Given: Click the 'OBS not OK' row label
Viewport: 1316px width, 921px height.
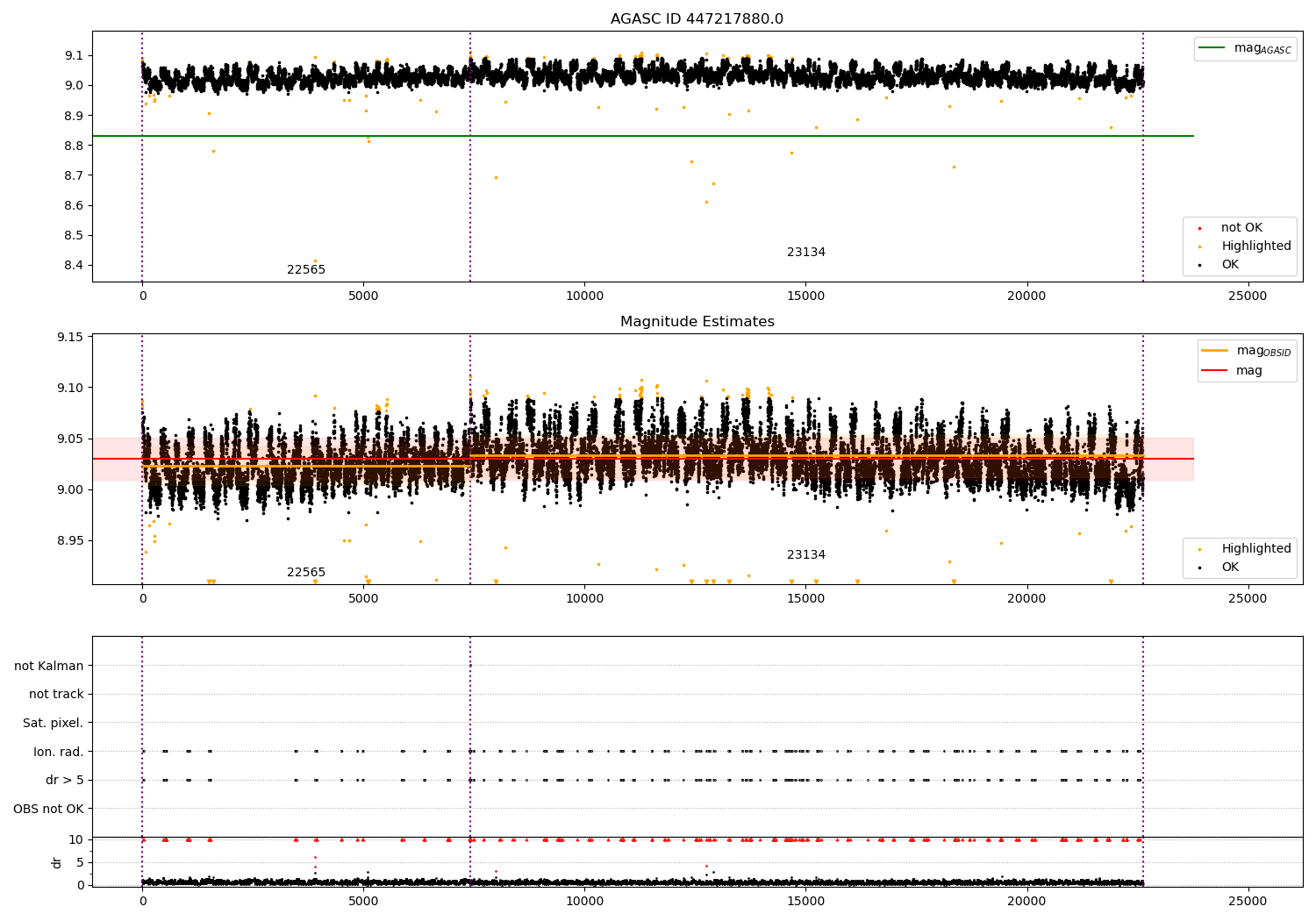Looking at the screenshot, I should coord(49,810).
